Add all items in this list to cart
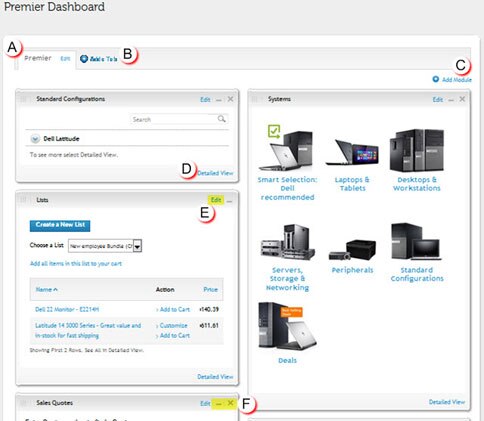 pos(76,263)
